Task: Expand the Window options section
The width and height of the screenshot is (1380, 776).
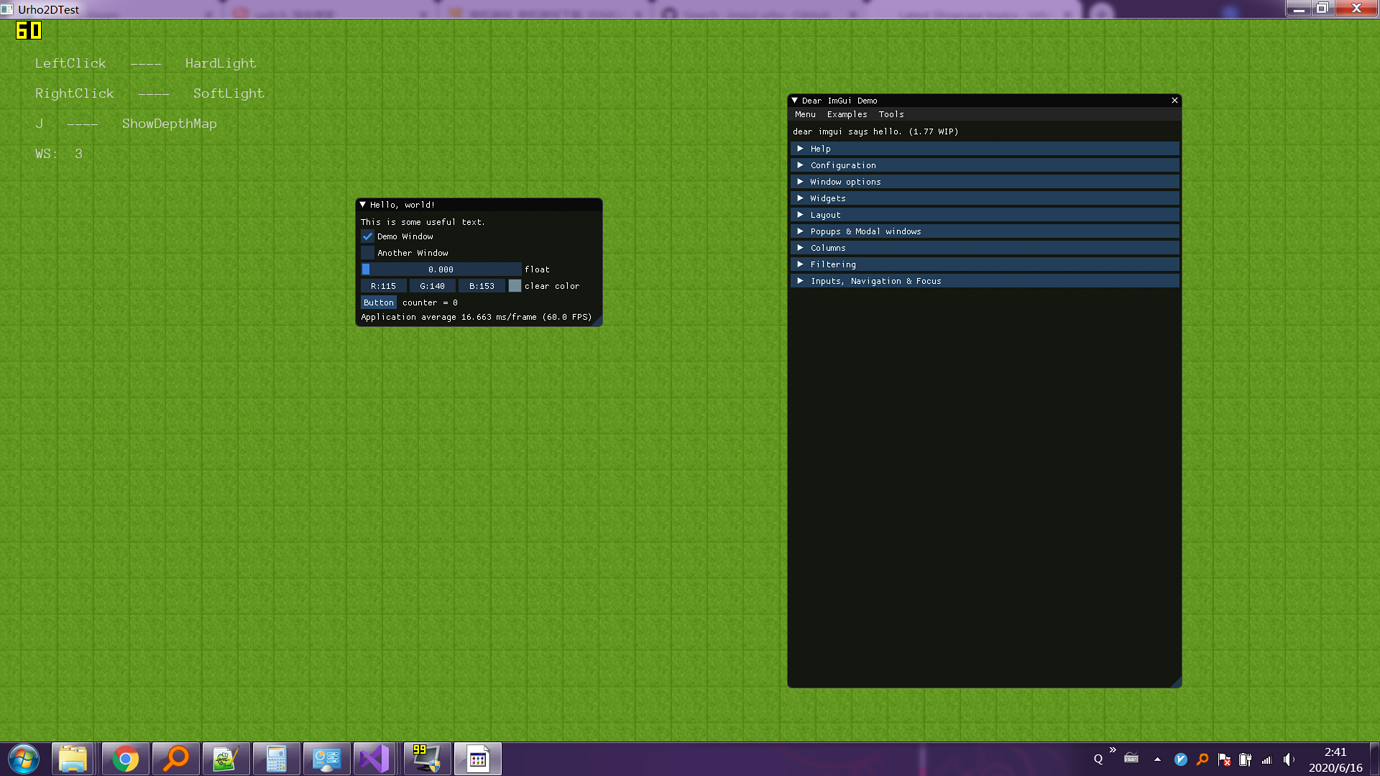Action: [984, 182]
